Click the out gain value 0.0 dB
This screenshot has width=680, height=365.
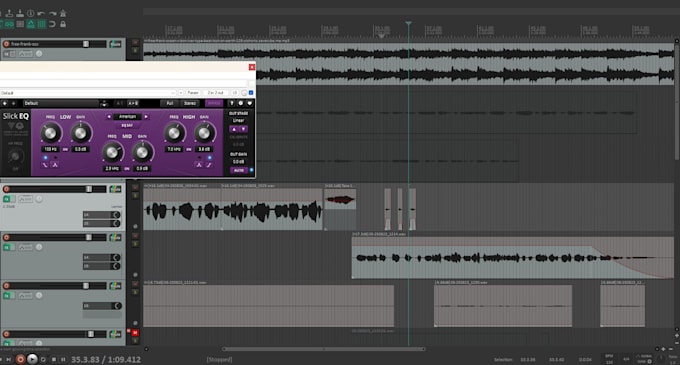[239, 162]
